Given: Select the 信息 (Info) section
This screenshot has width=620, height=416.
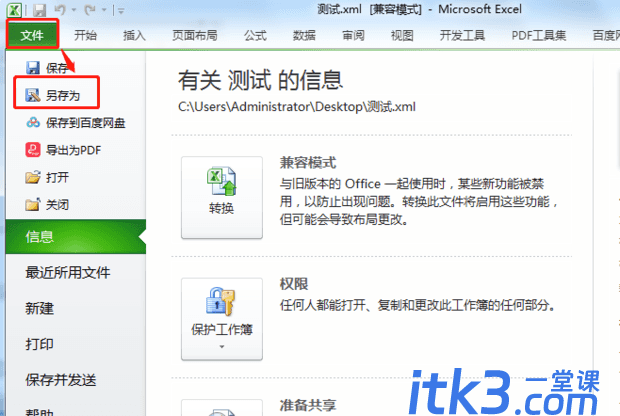Looking at the screenshot, I should (x=76, y=236).
